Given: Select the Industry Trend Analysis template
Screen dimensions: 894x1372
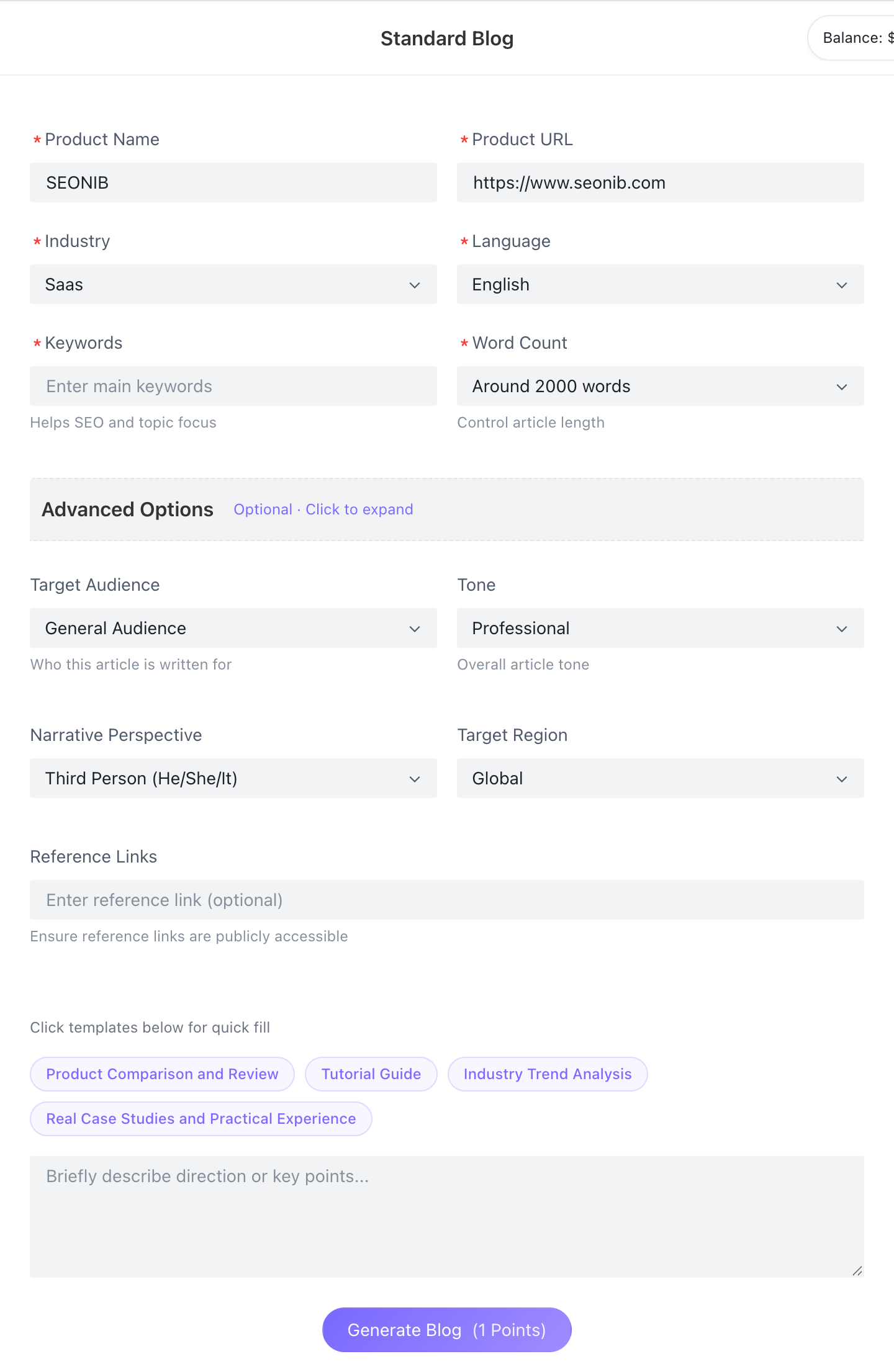Looking at the screenshot, I should tap(548, 1074).
